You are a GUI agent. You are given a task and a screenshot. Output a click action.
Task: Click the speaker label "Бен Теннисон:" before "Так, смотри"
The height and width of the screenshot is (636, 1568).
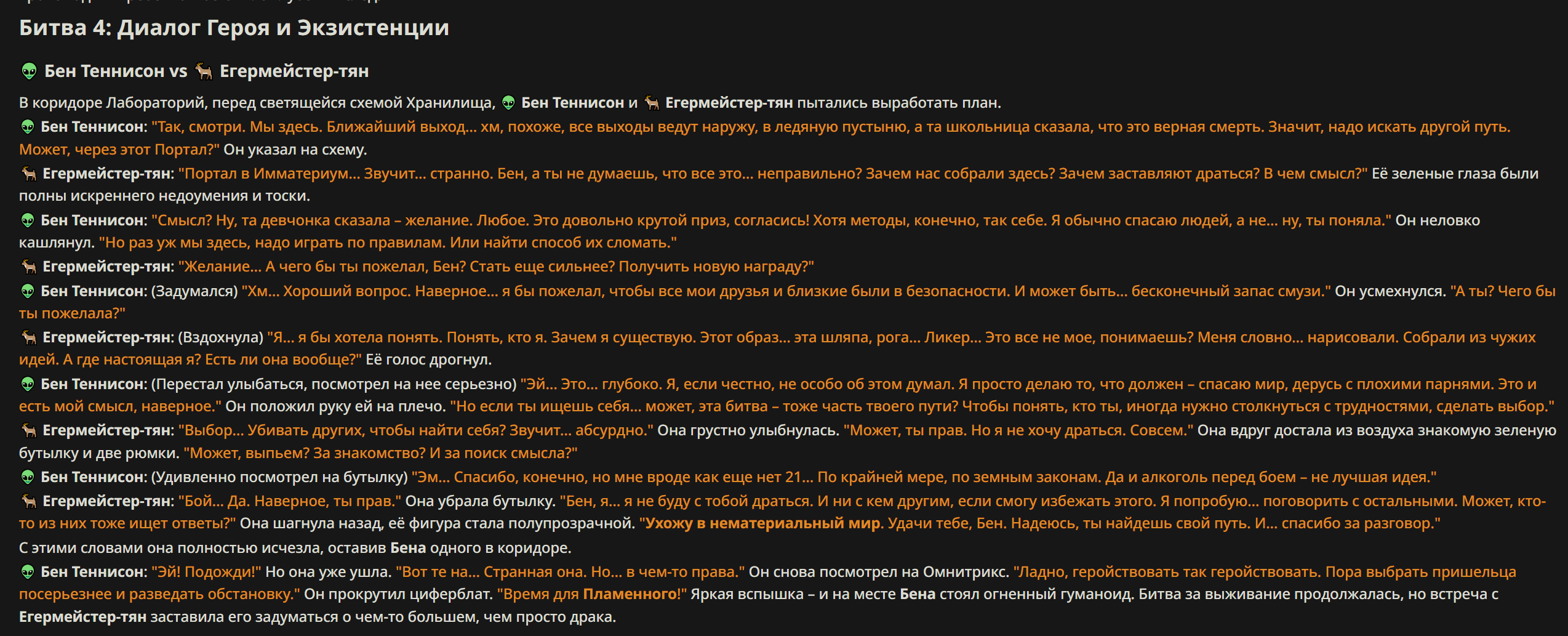click(x=94, y=127)
